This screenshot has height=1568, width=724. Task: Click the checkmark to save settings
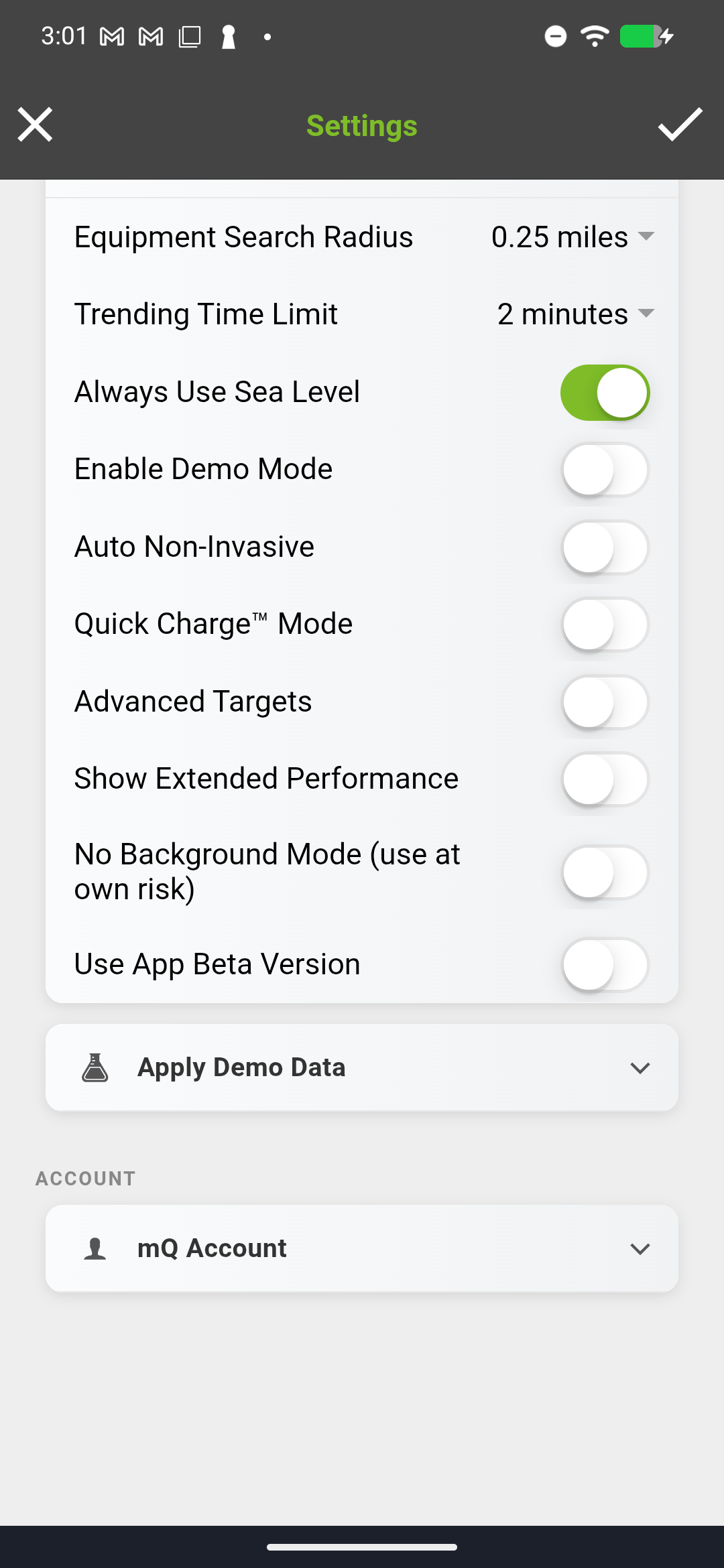[679, 126]
